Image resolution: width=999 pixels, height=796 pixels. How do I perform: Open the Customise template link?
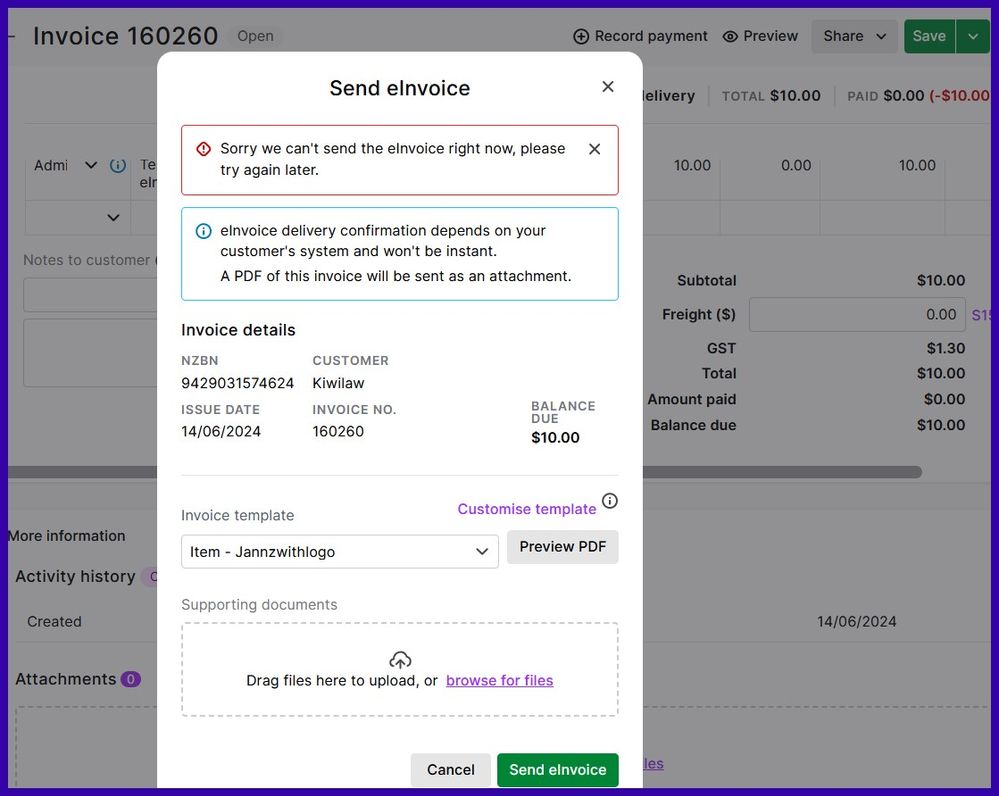tap(526, 509)
